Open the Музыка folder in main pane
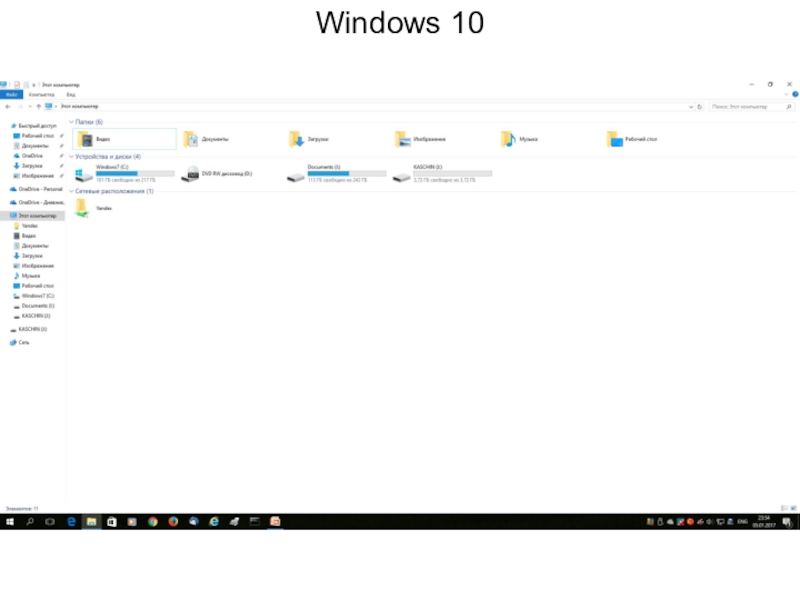The width and height of the screenshot is (800, 600). [x=519, y=139]
